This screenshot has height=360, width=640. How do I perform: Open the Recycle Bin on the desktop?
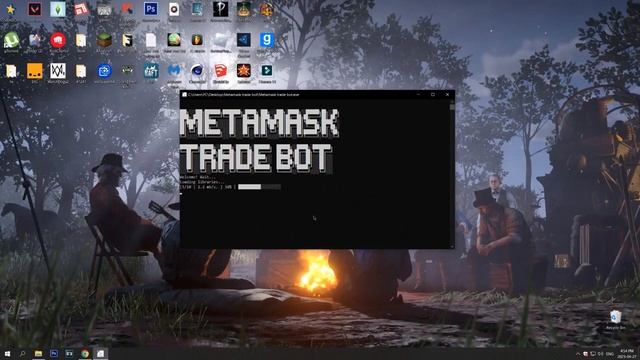tap(616, 318)
